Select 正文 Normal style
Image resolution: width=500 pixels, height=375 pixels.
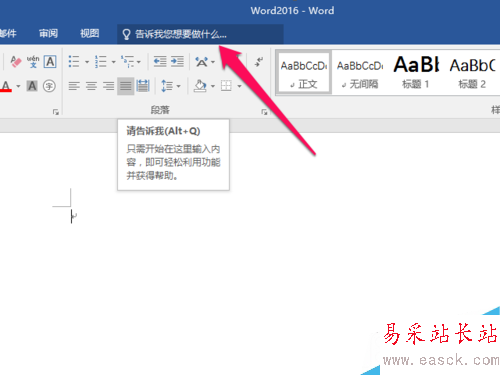[304, 73]
